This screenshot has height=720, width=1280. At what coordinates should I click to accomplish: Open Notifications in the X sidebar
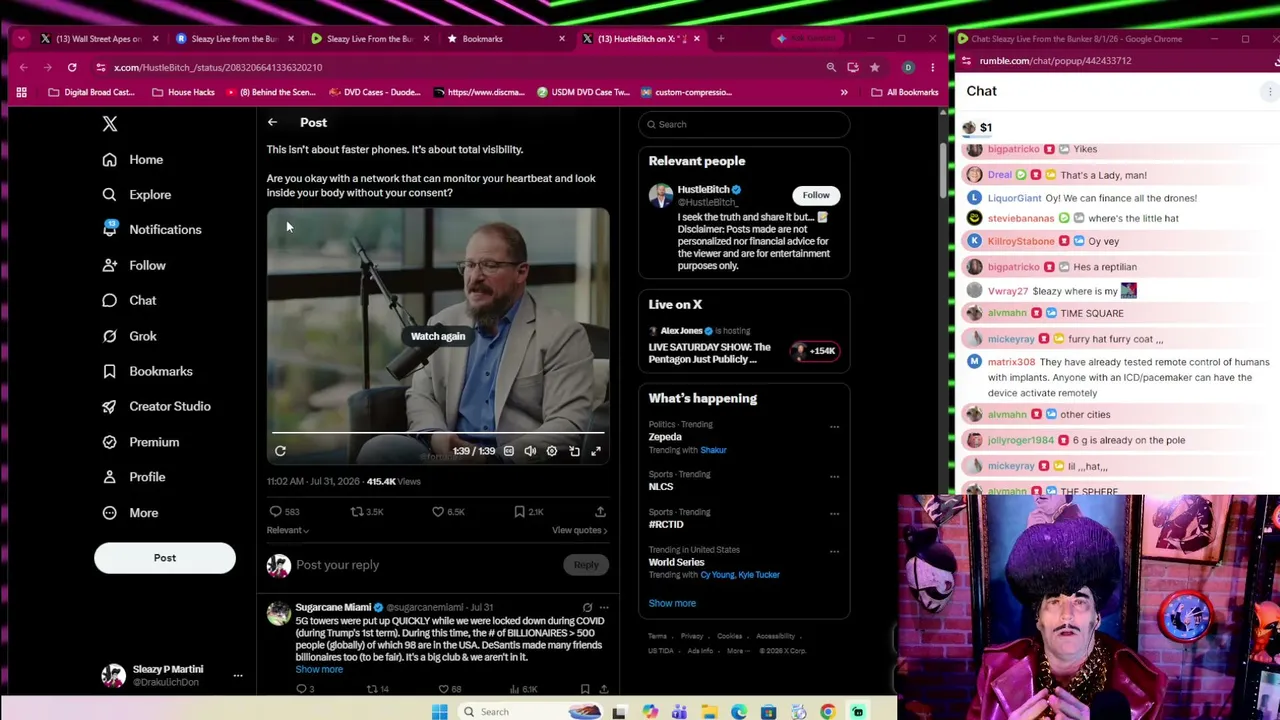pyautogui.click(x=152, y=230)
